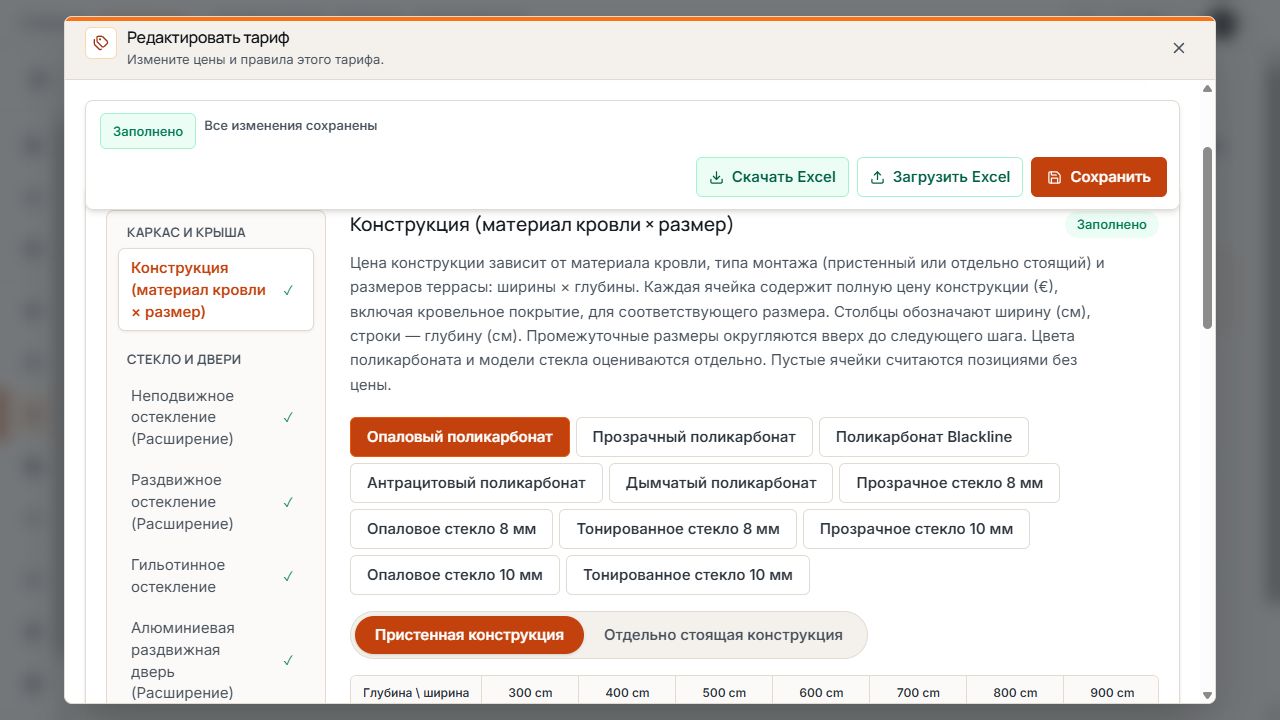Open Раздвижное остекление (Расширение) section
Viewport: 1280px width, 720px height.
click(216, 502)
